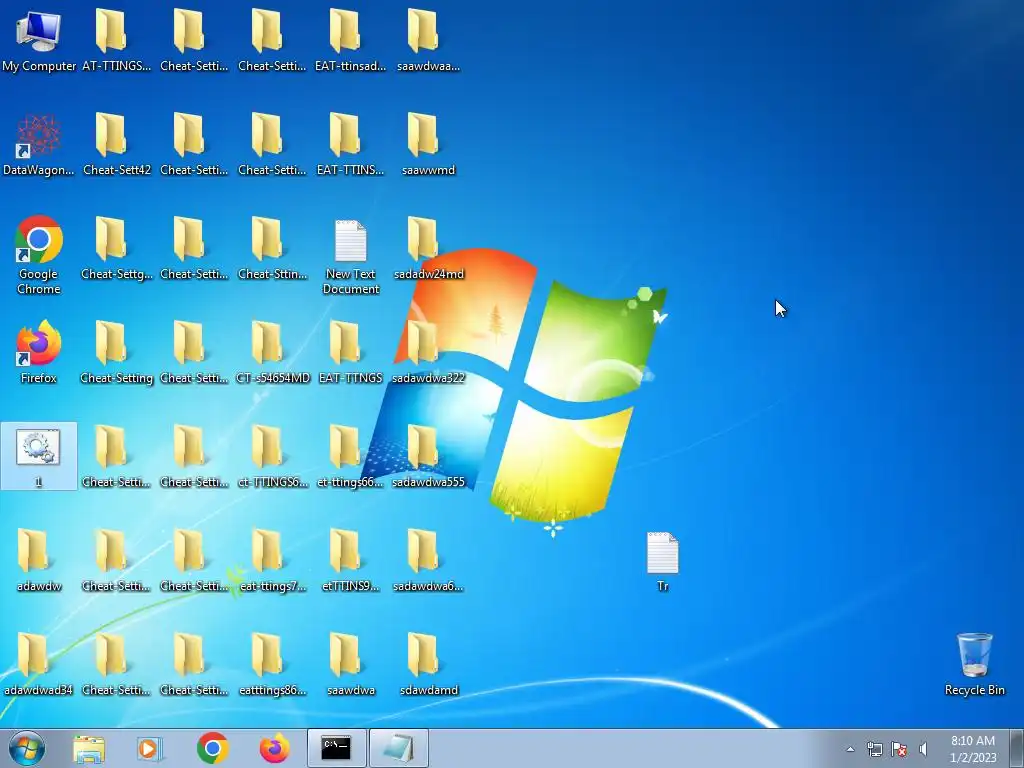The image size is (1024, 768).
Task: Select the etTTINS9... folder
Action: point(350,560)
